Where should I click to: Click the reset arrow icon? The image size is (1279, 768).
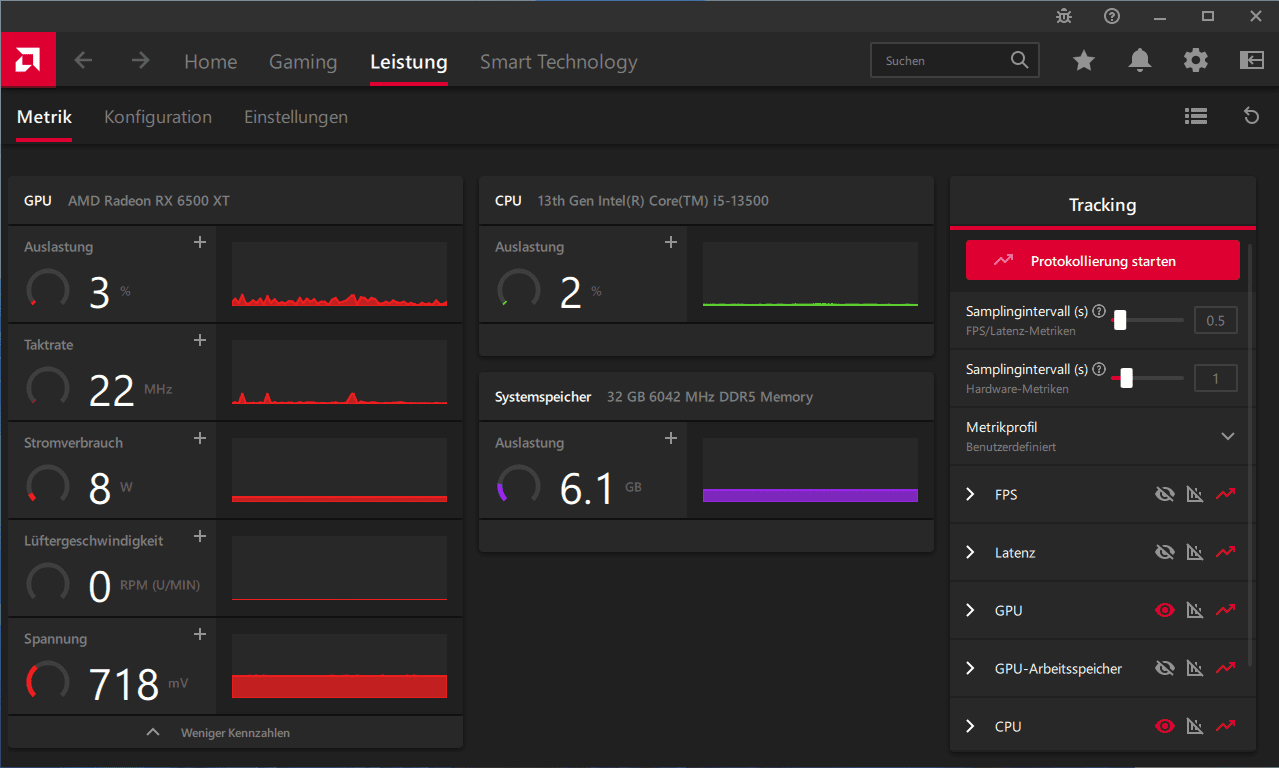(1251, 116)
